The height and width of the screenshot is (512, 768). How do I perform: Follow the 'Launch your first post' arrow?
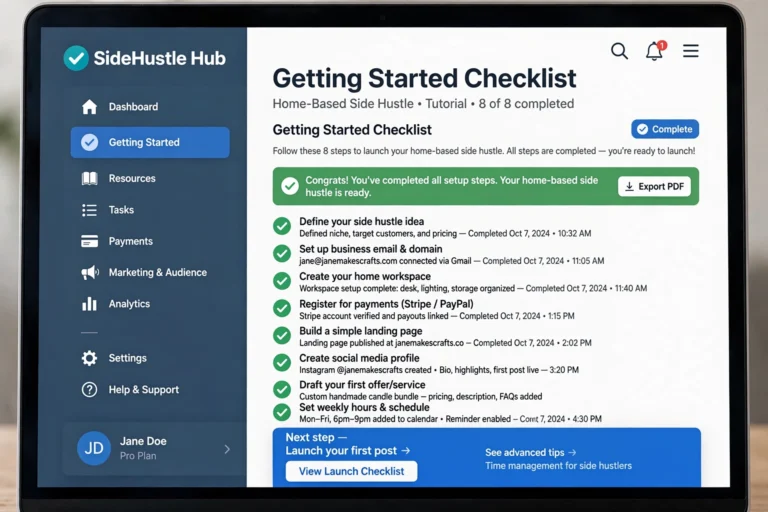(406, 451)
